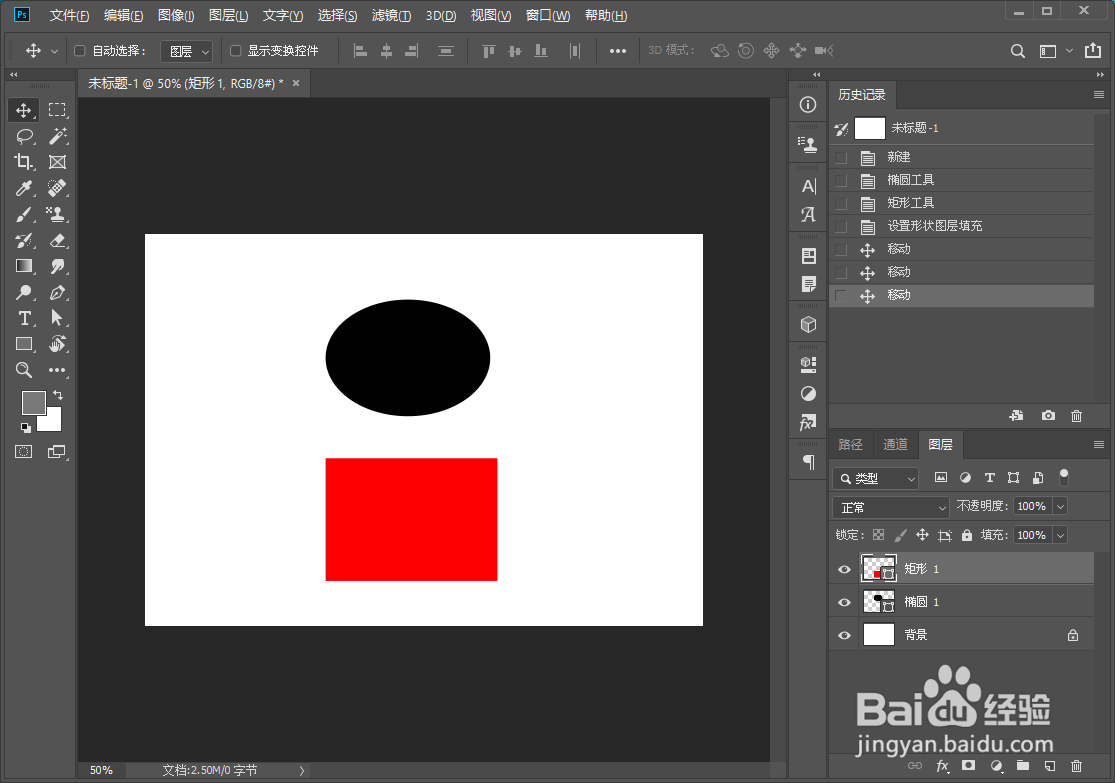Delete layer with layers panel trash icon
The image size is (1115, 783).
[x=1077, y=766]
